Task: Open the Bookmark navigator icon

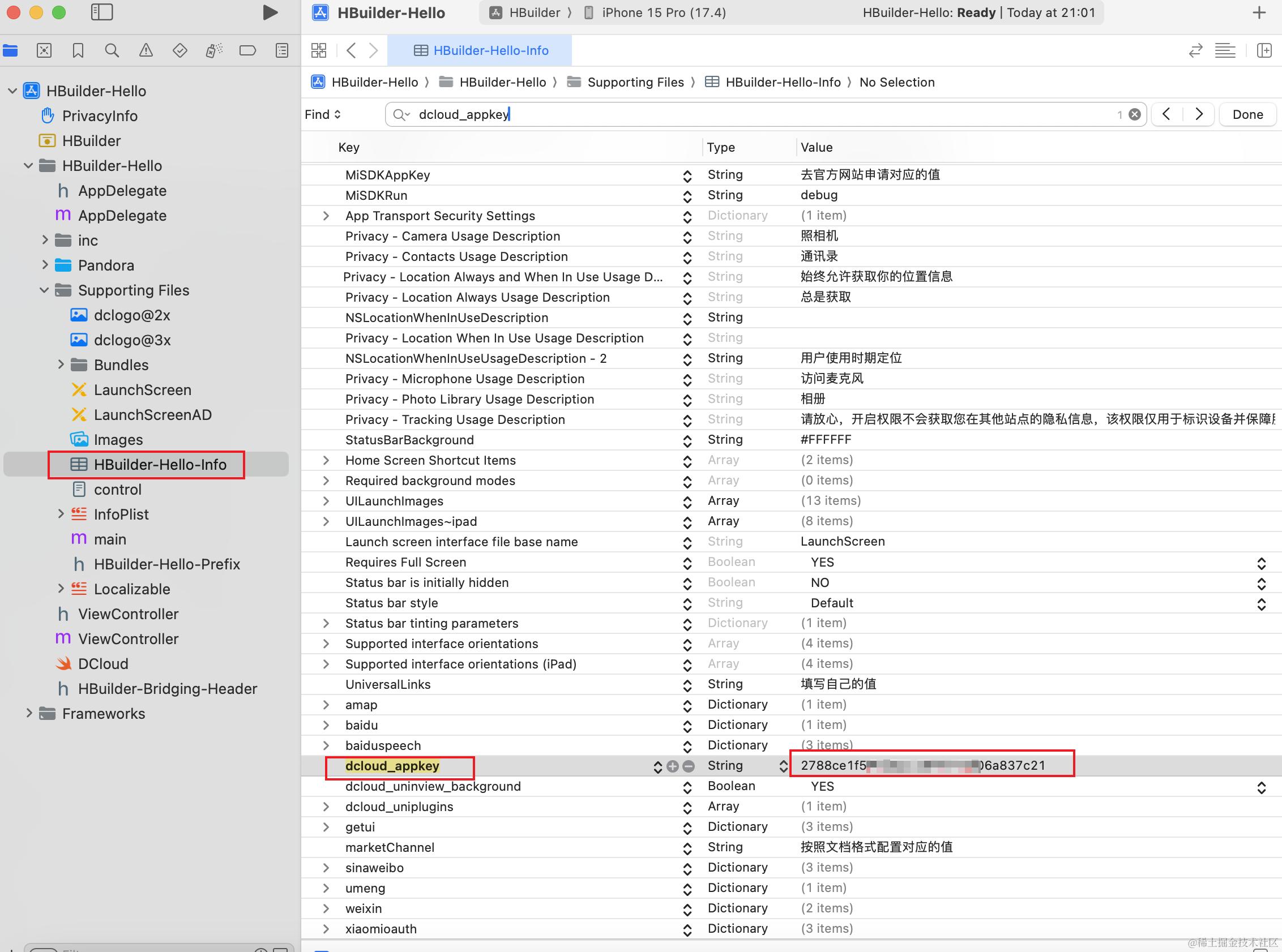Action: click(78, 51)
